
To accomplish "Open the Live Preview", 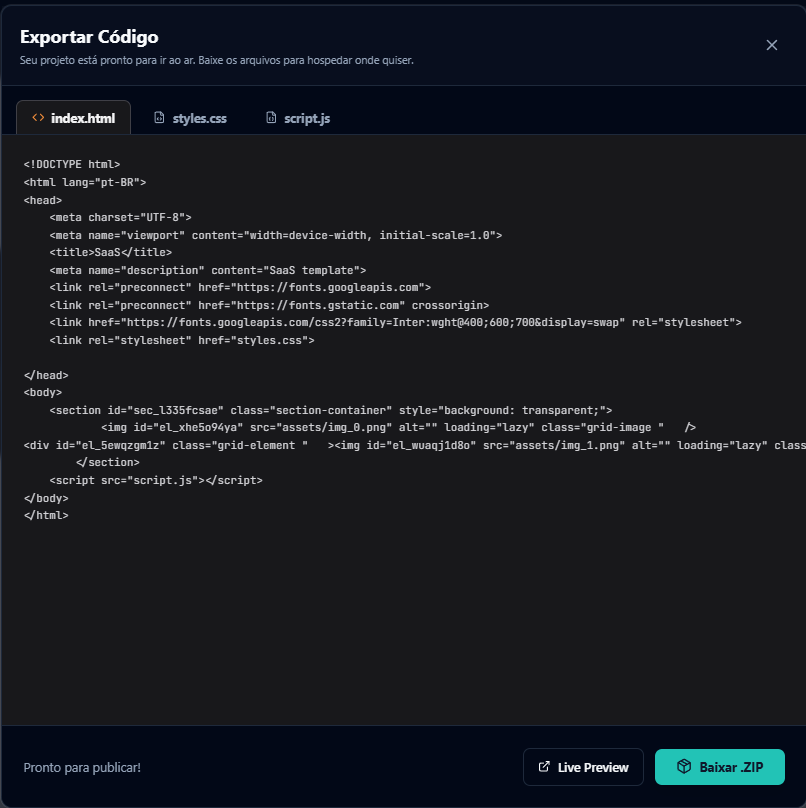I will (x=583, y=767).
